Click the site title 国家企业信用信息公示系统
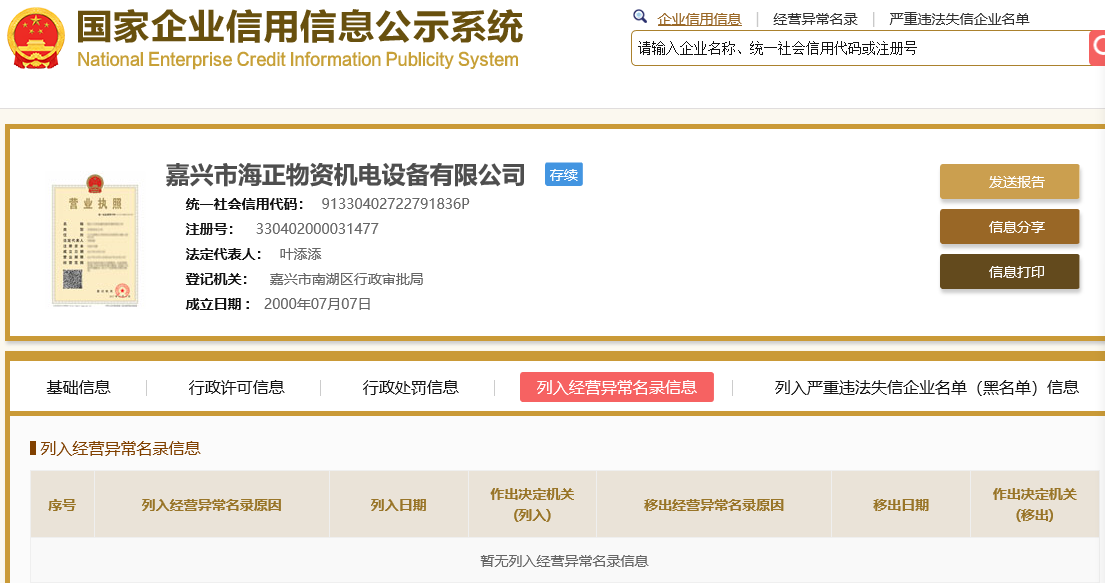1105x583 pixels. 300,27
